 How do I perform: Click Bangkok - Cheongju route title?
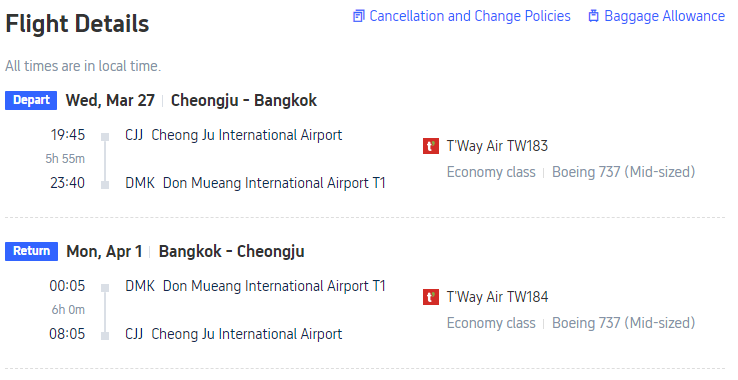pos(232,251)
